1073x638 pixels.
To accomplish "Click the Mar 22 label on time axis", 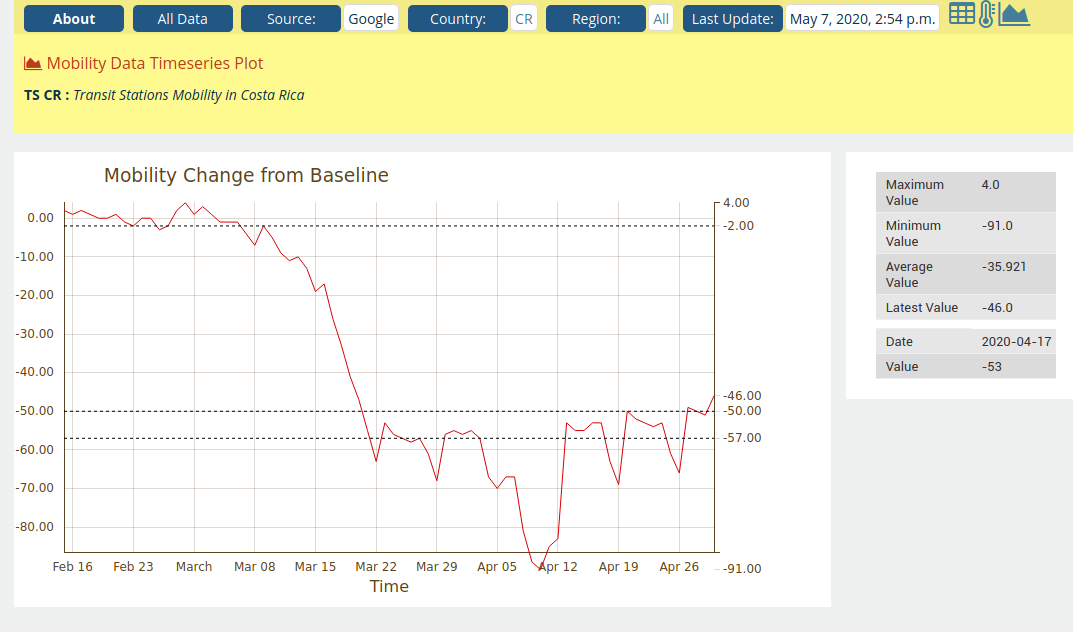I will (376, 567).
